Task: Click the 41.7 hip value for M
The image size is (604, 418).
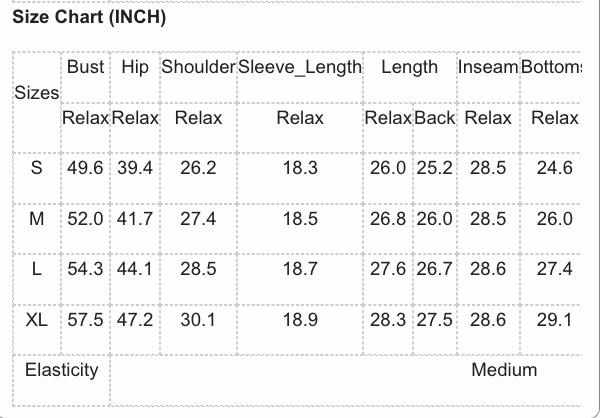Action: pos(135,218)
